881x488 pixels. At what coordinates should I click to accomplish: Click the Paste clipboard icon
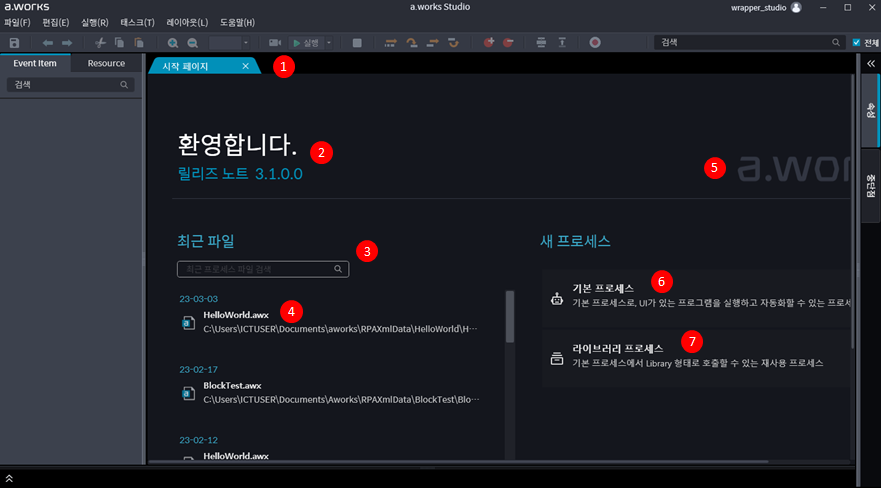[139, 43]
